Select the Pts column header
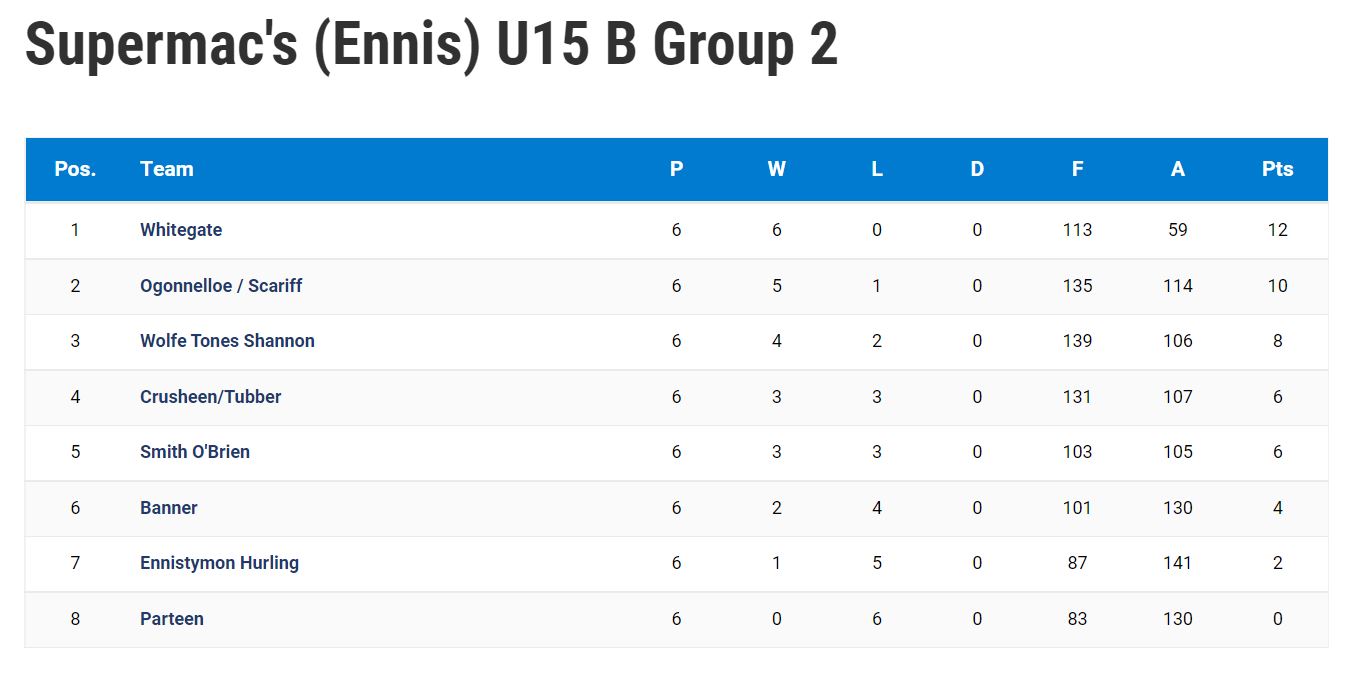Screen dimensions: 1347x673 point(1278,169)
